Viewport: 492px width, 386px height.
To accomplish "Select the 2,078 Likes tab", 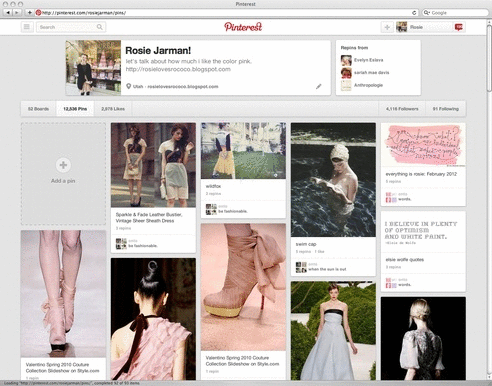I will coord(113,109).
